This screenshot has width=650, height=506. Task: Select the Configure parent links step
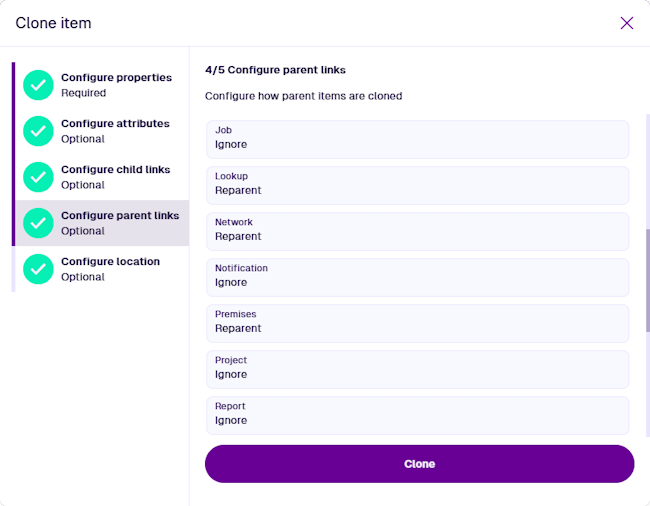(x=120, y=223)
